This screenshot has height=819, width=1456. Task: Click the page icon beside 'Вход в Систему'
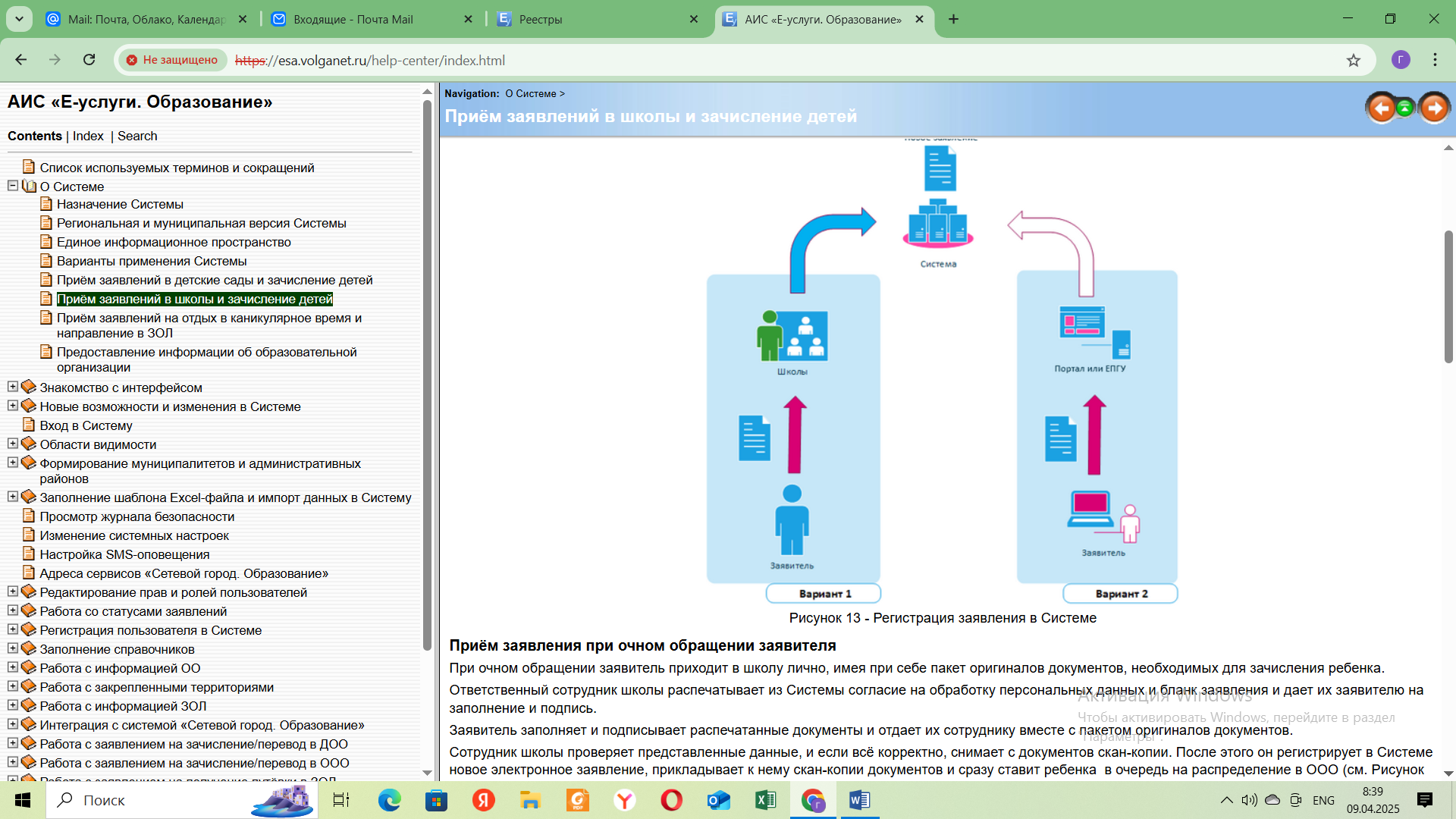[x=29, y=425]
